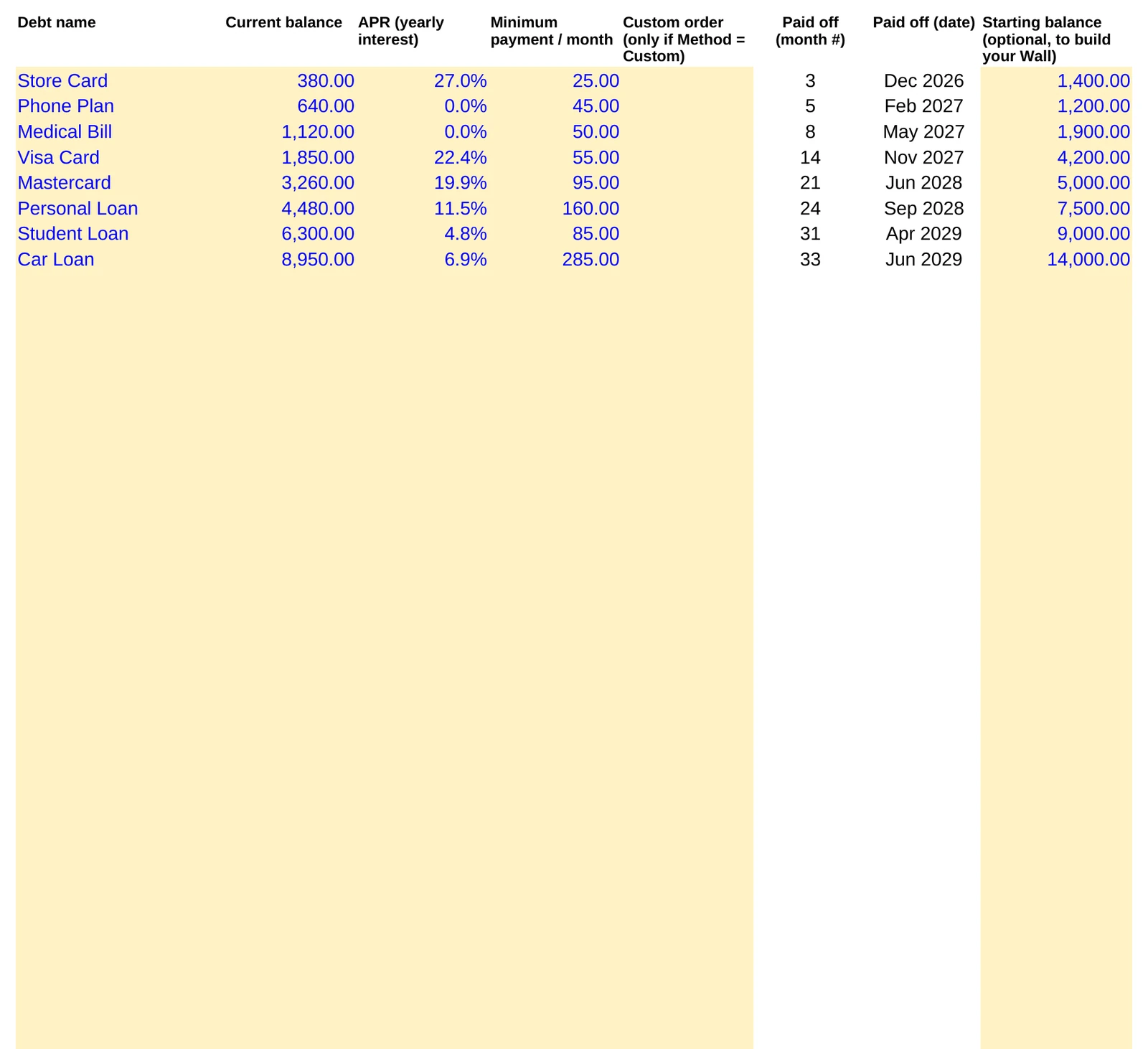The height and width of the screenshot is (1049, 1148).
Task: Click the Custom order cell for Store Card
Action: pyautogui.click(x=687, y=81)
